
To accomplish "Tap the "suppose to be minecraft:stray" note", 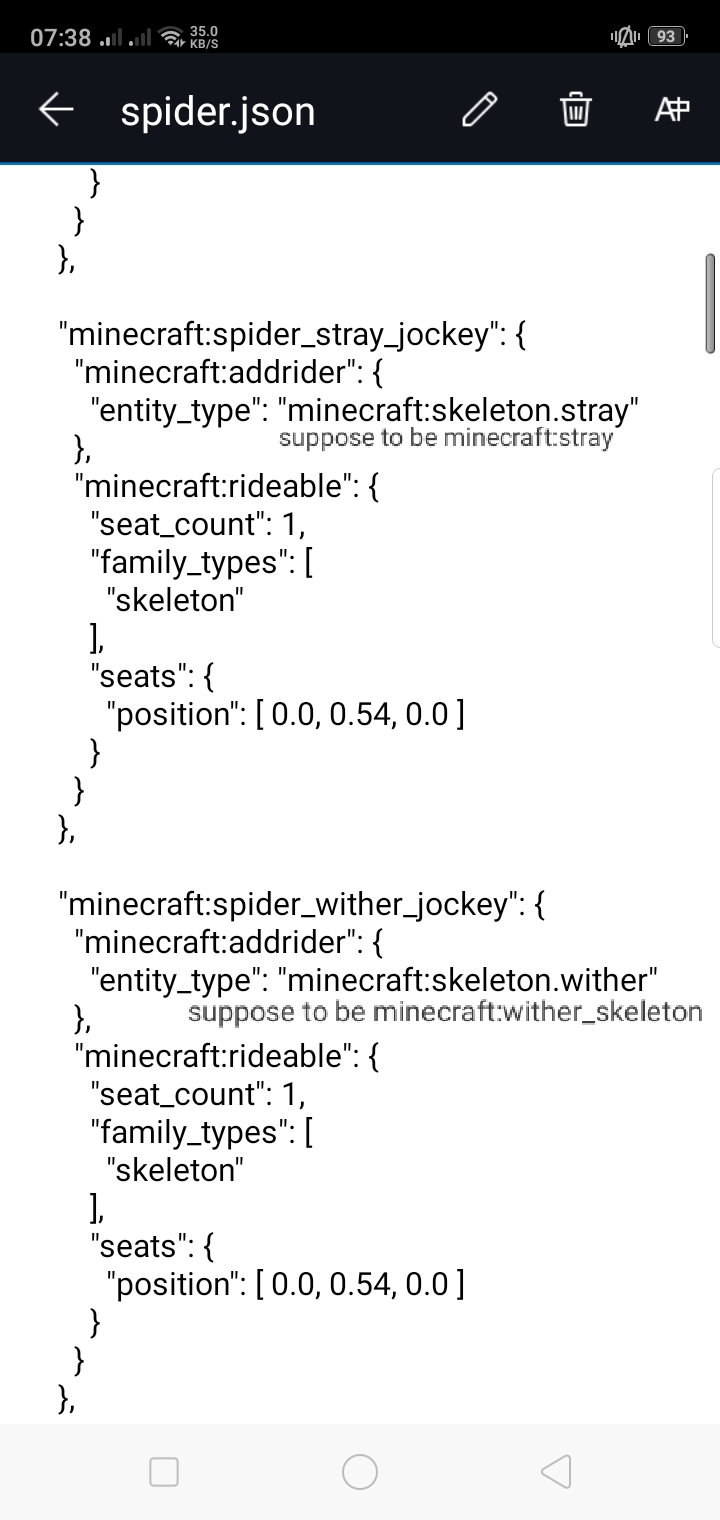I will pos(446,439).
